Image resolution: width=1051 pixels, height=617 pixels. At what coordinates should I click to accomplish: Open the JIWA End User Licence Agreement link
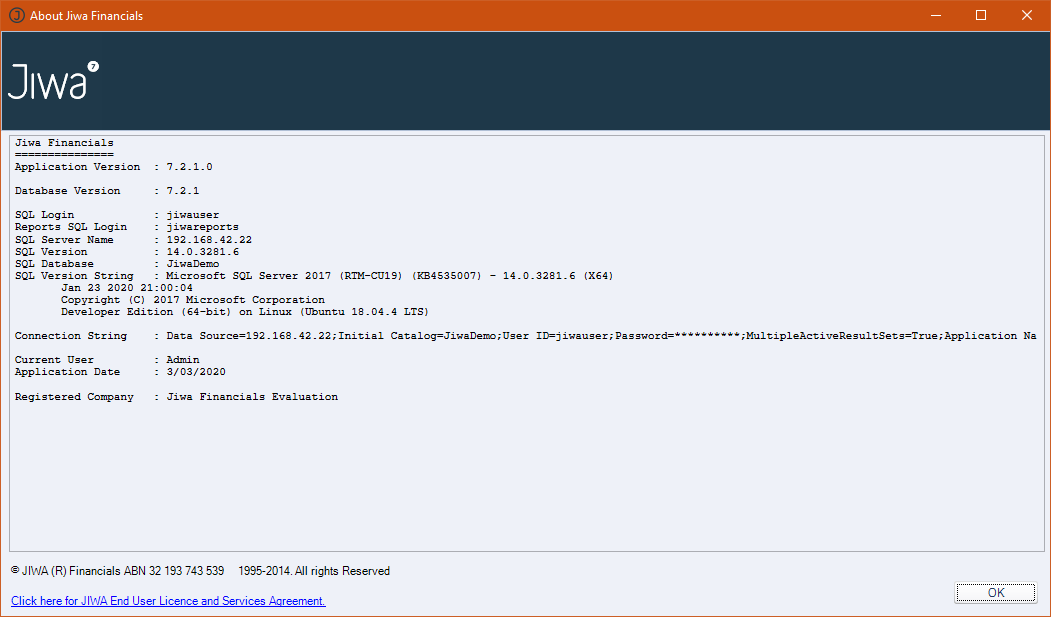(x=168, y=601)
